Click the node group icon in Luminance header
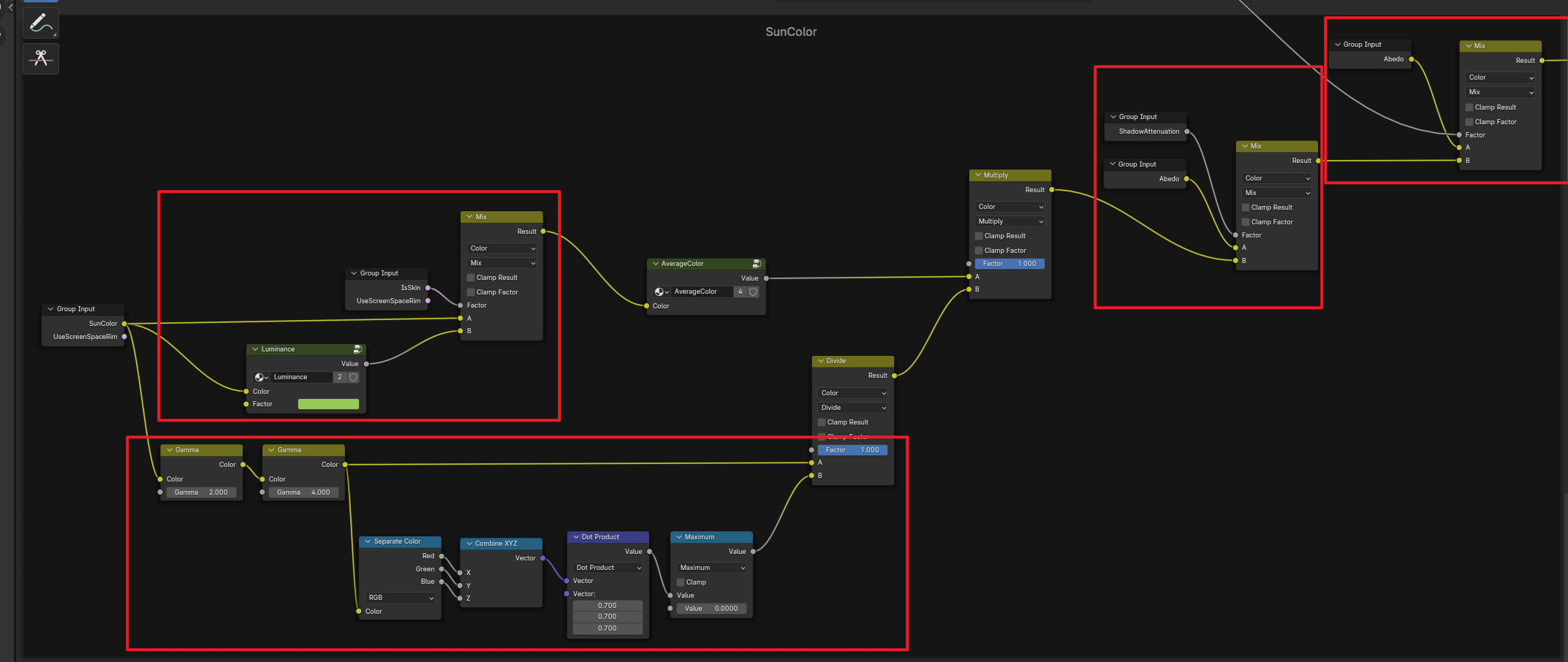Viewport: 1568px width, 662px height. tap(357, 349)
